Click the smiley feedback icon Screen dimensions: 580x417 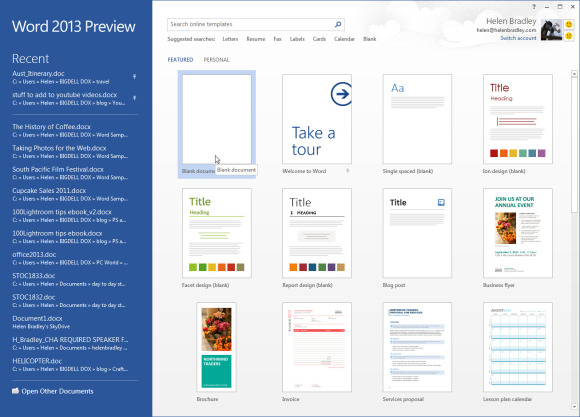pos(569,24)
